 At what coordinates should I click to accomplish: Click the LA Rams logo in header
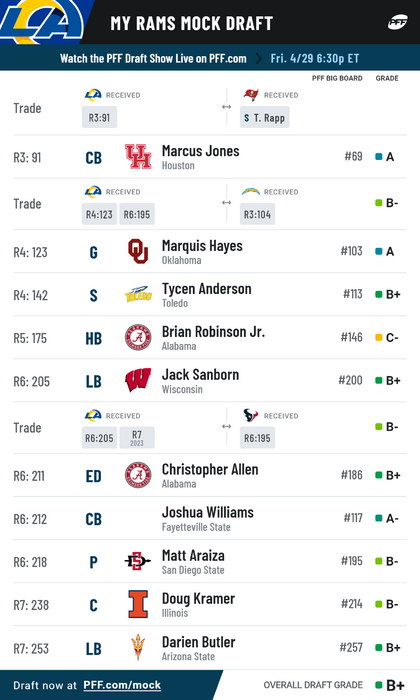pyautogui.click(x=42, y=22)
